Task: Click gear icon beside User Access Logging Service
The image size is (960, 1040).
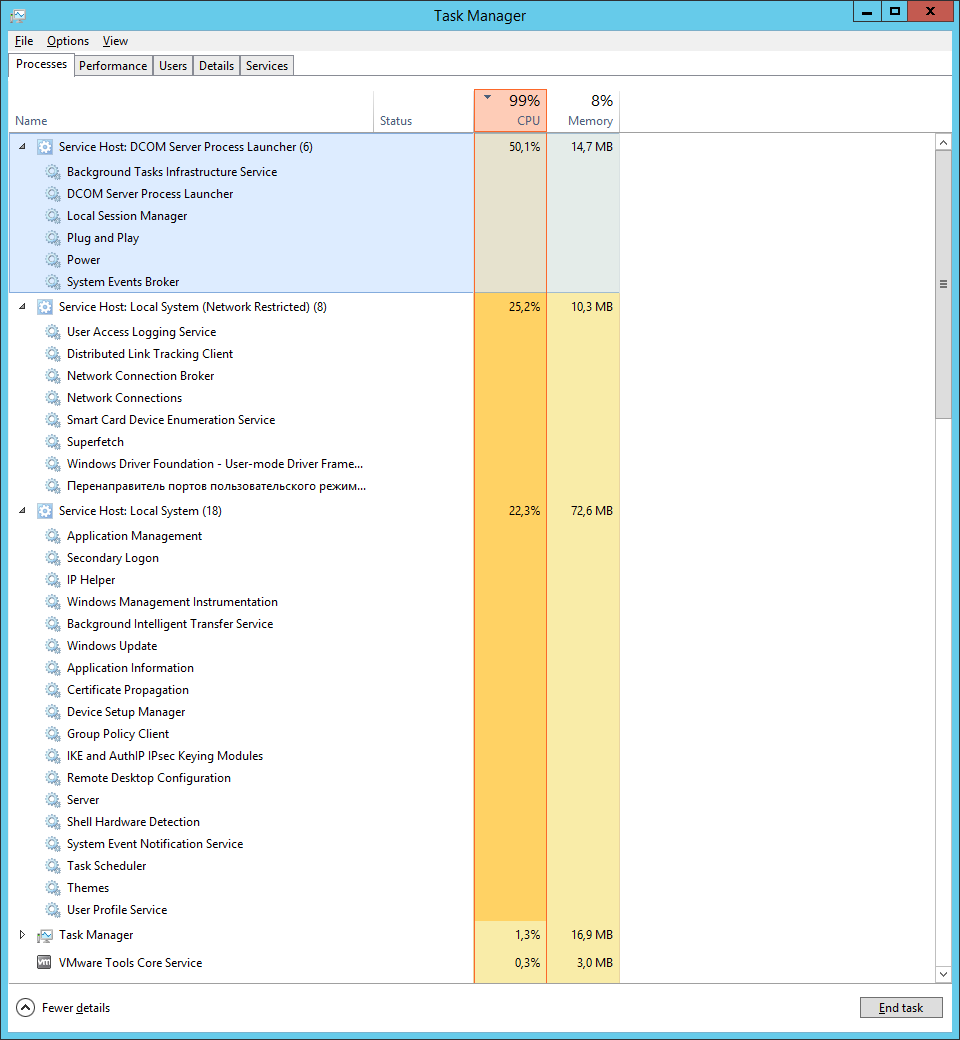Action: (53, 332)
